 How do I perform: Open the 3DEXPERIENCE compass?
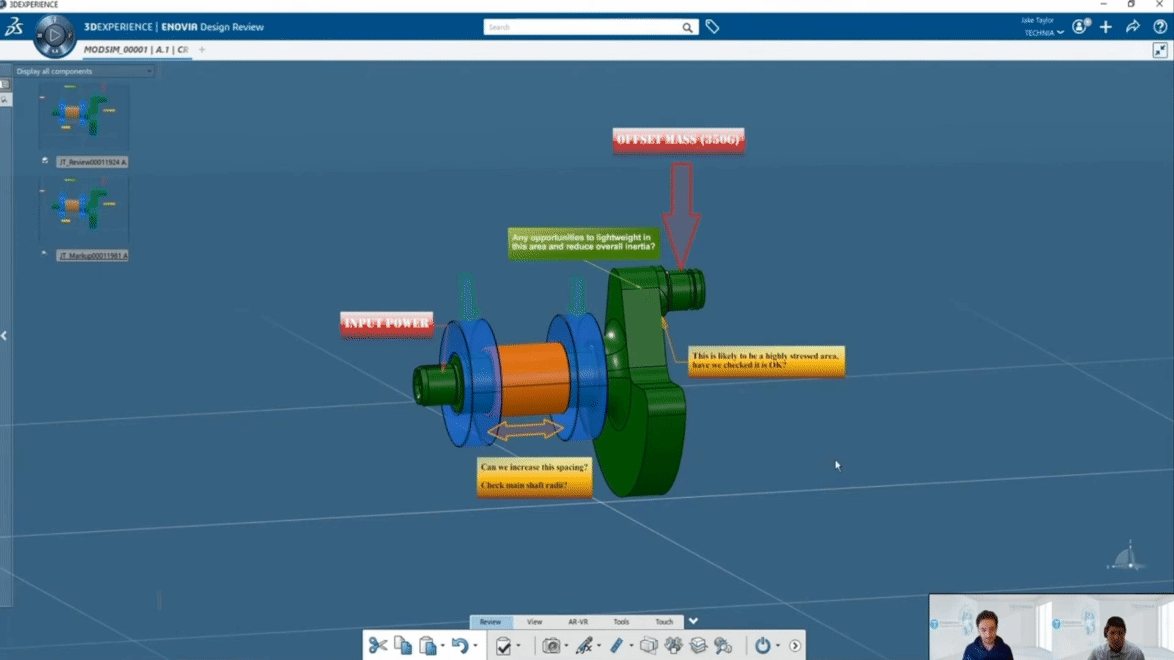click(x=54, y=36)
